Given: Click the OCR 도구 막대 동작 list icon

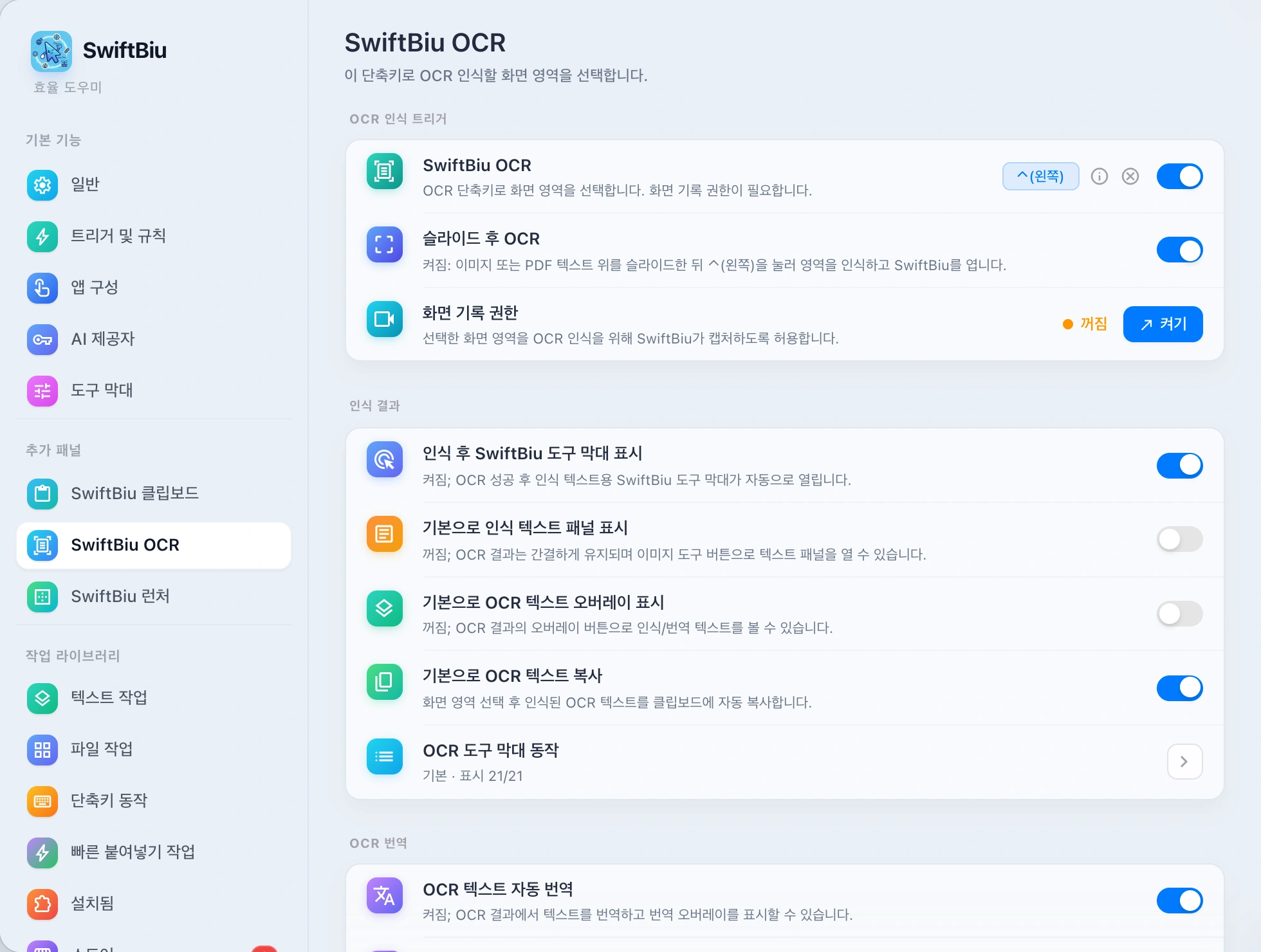Looking at the screenshot, I should pos(385,756).
